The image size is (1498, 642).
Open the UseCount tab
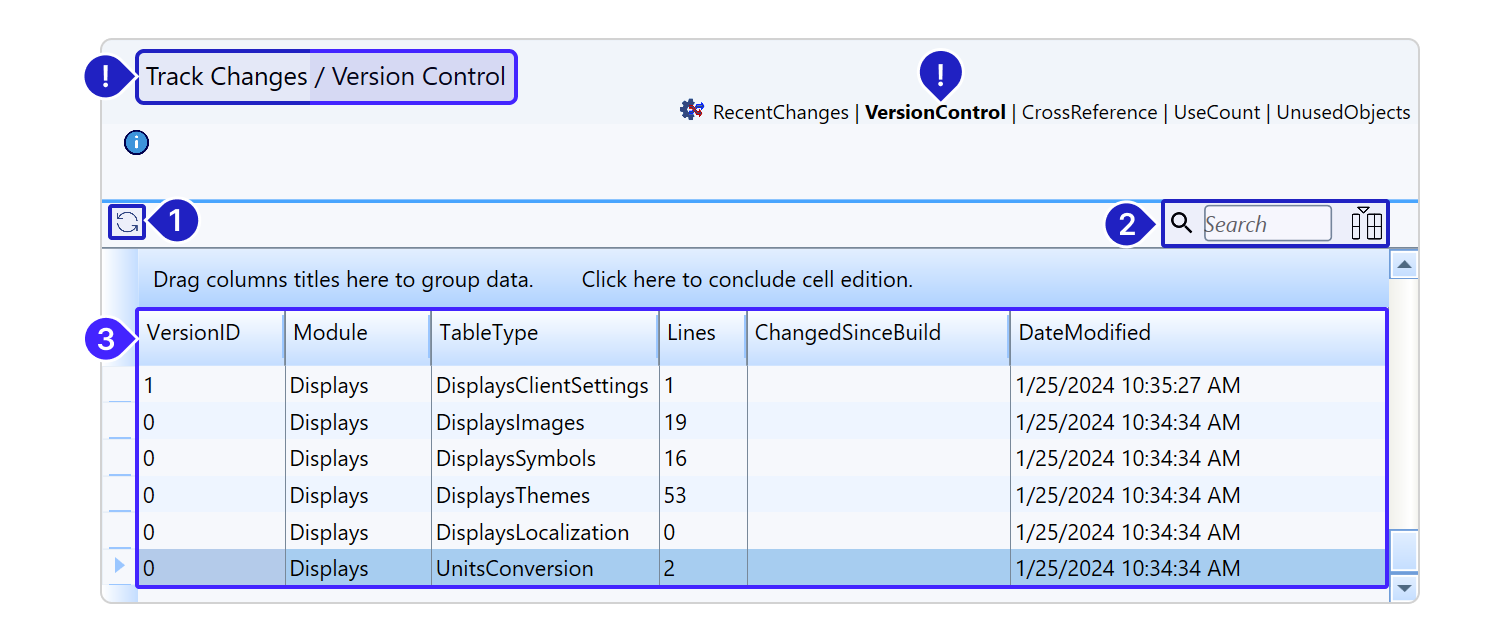point(1218,113)
